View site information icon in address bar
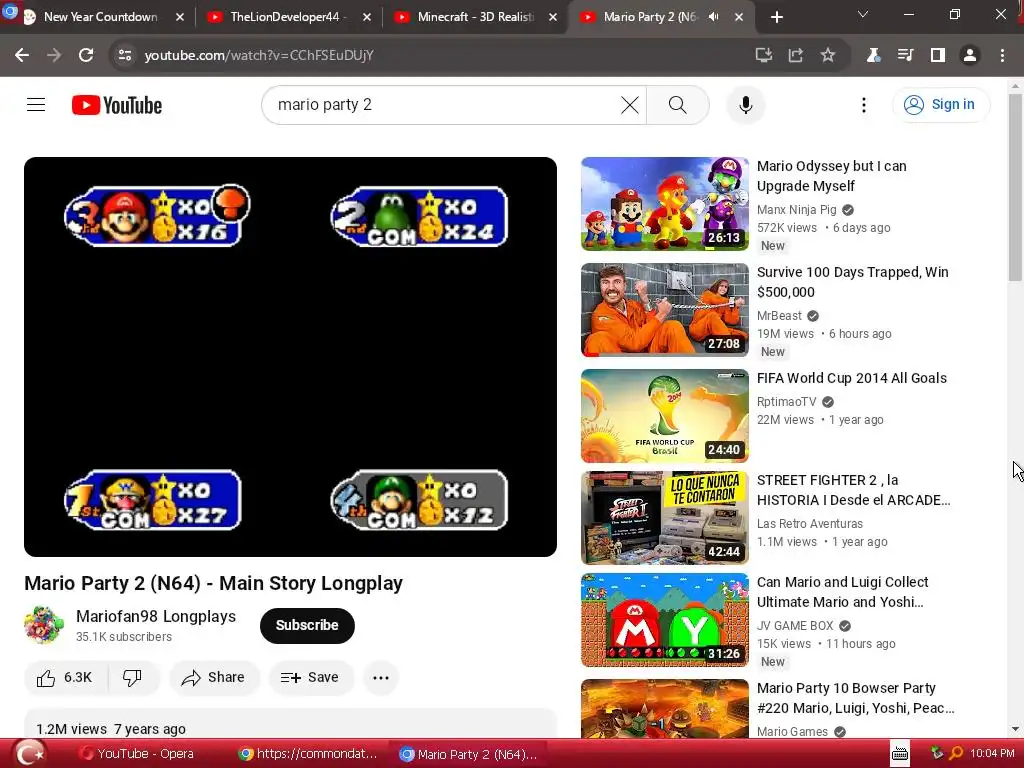 tap(125, 56)
